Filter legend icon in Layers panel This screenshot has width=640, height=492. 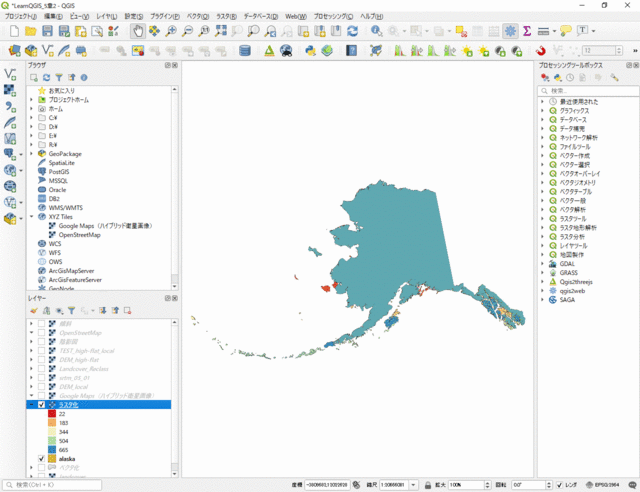71,311
